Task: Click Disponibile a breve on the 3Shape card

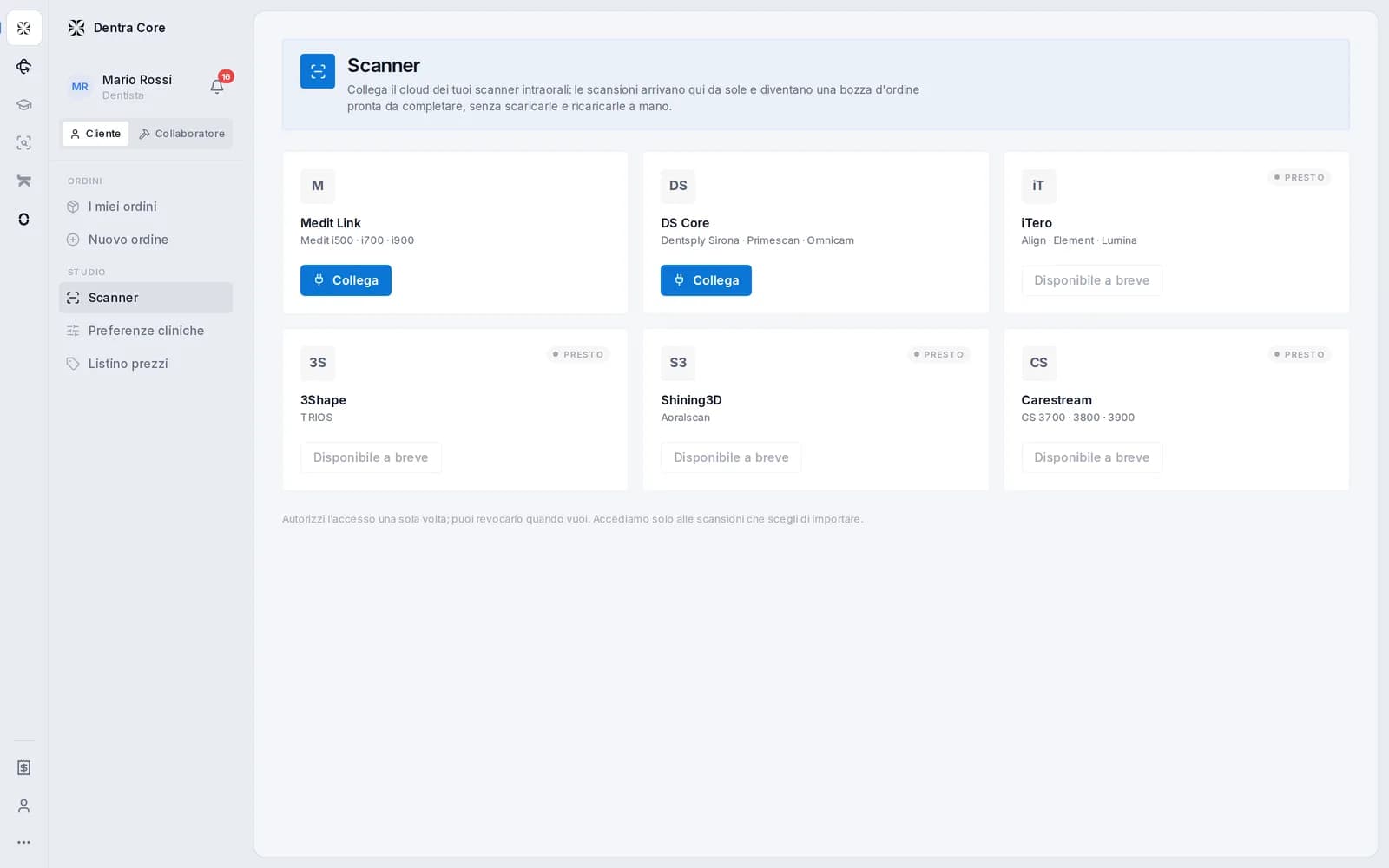Action: pos(371,457)
